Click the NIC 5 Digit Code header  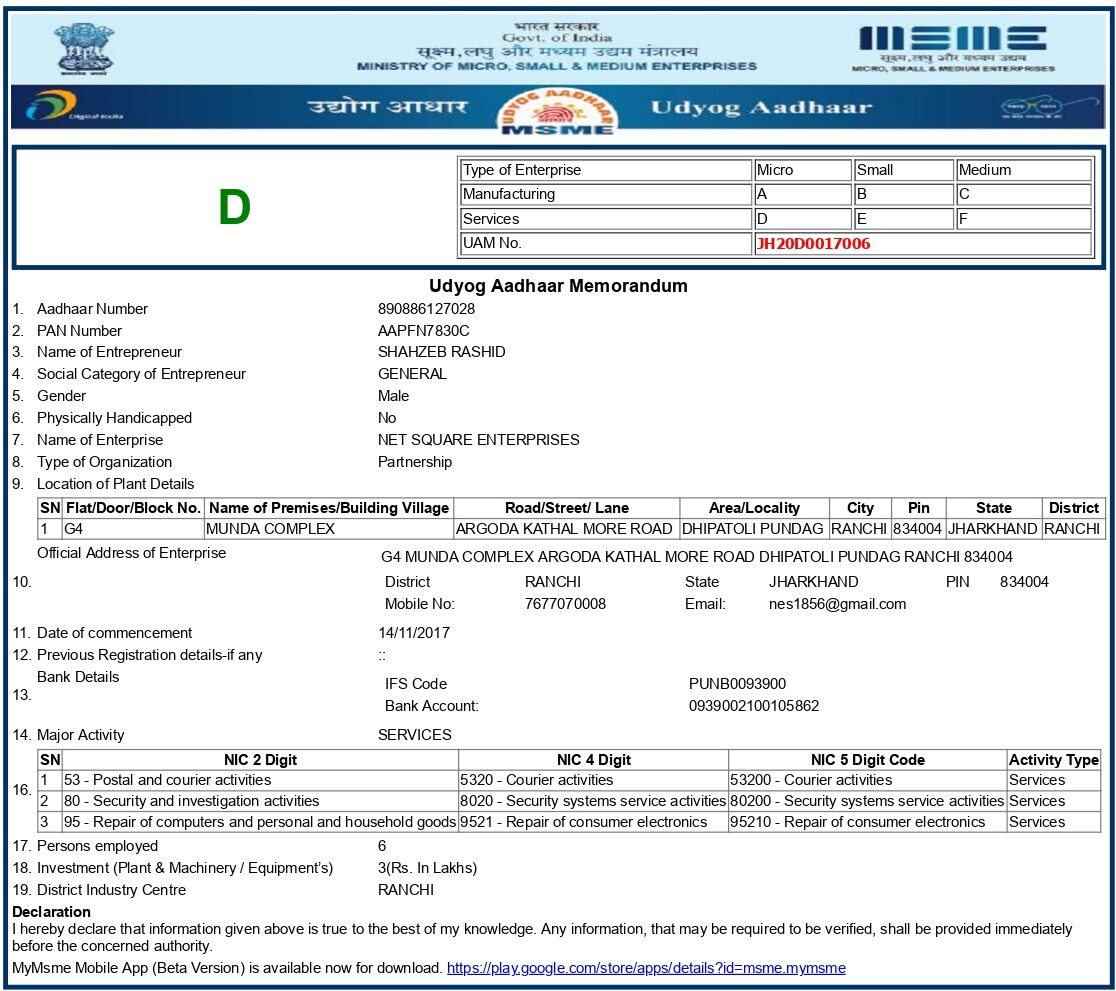(868, 760)
